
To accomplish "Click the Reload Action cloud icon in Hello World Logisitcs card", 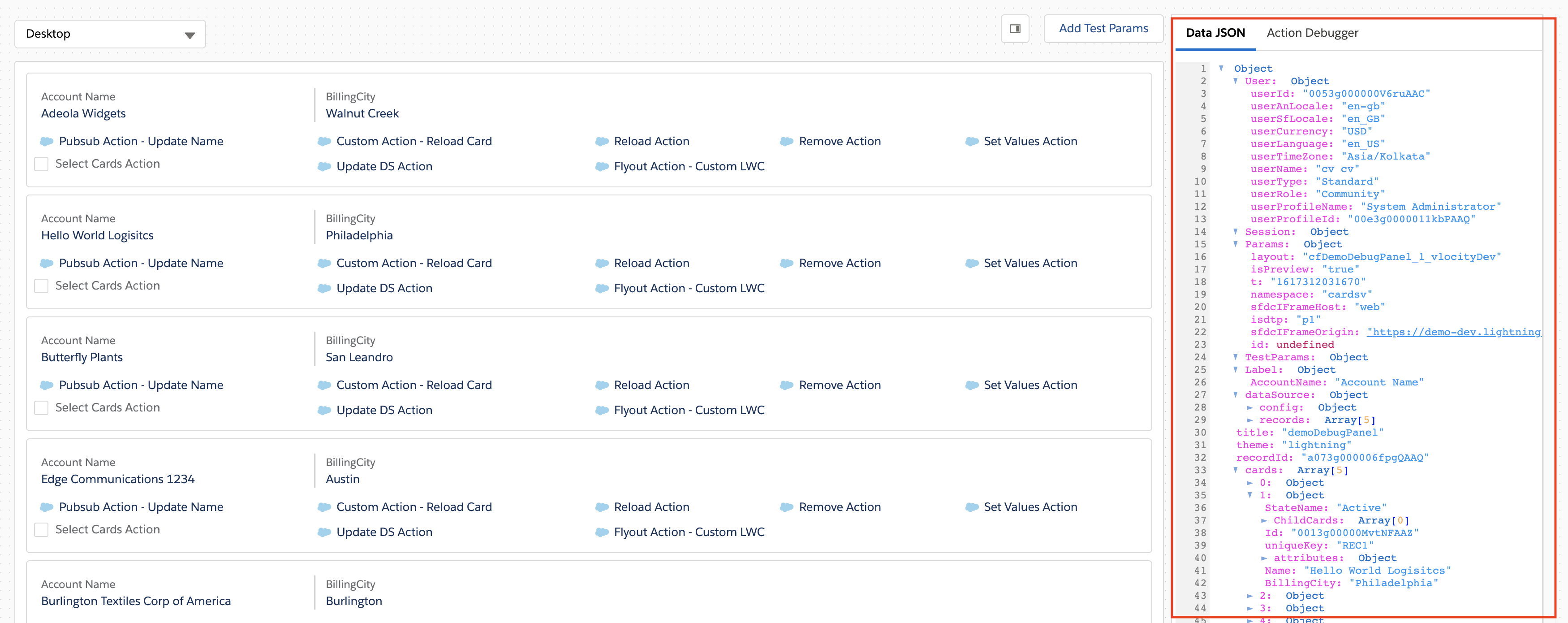I will click(x=602, y=263).
